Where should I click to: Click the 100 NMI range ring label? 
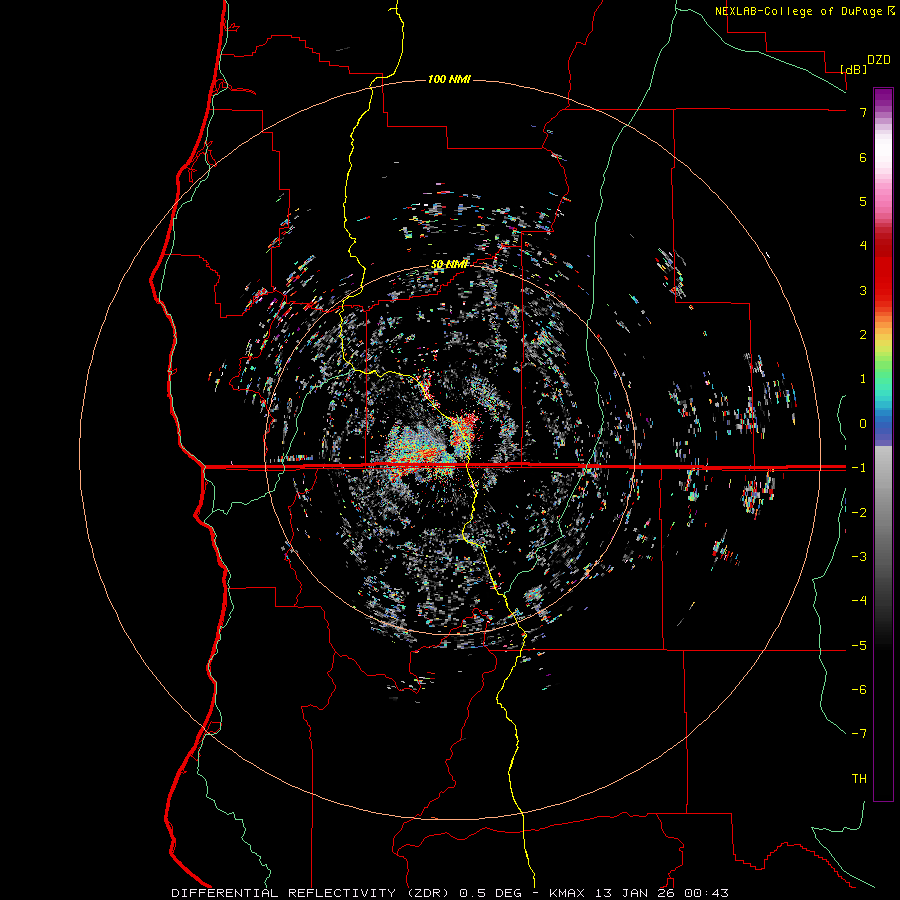click(449, 79)
